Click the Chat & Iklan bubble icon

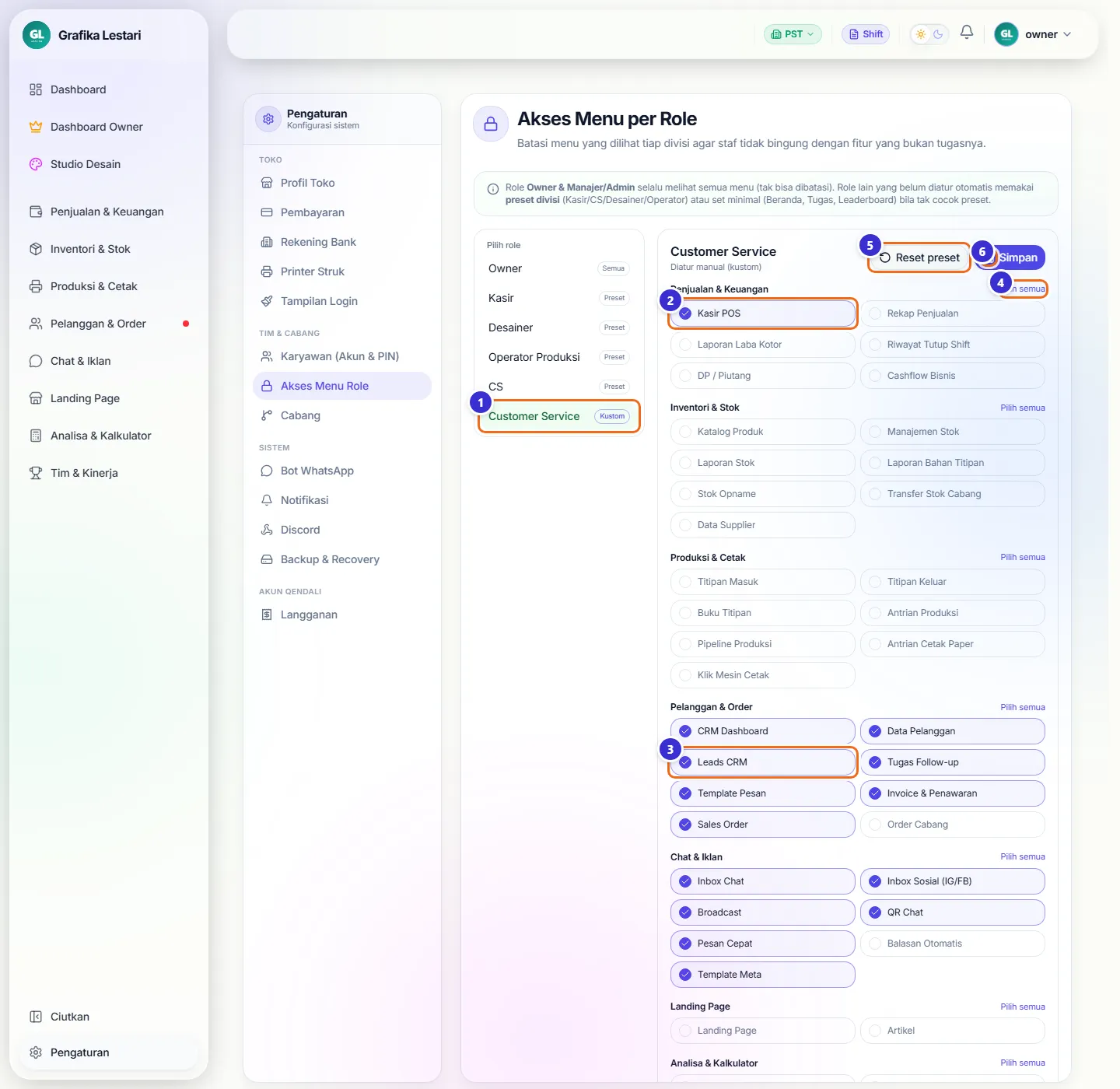click(x=36, y=361)
